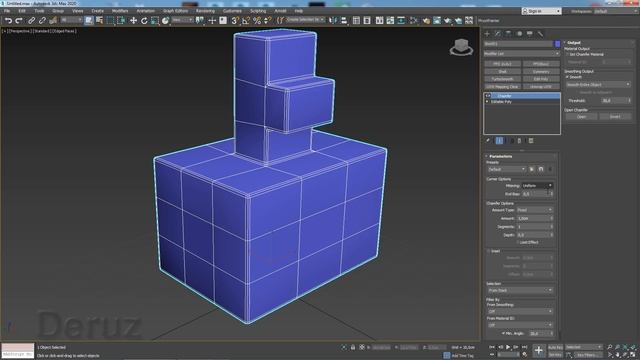Toggle Min. Angle checkbox
This screenshot has width=640, height=360.
pos(503,333)
